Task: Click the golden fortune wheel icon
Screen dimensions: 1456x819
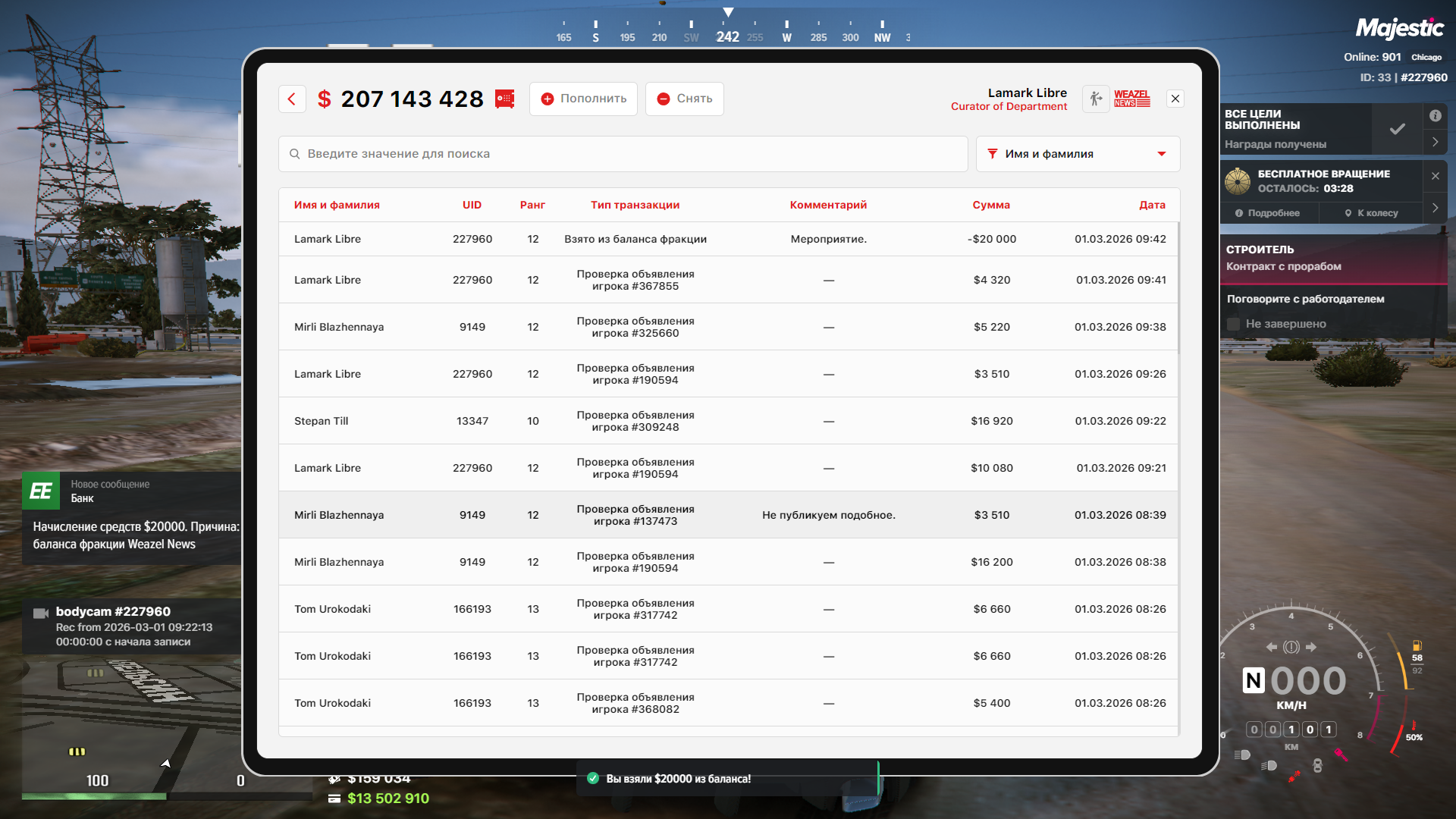Action: [x=1238, y=181]
